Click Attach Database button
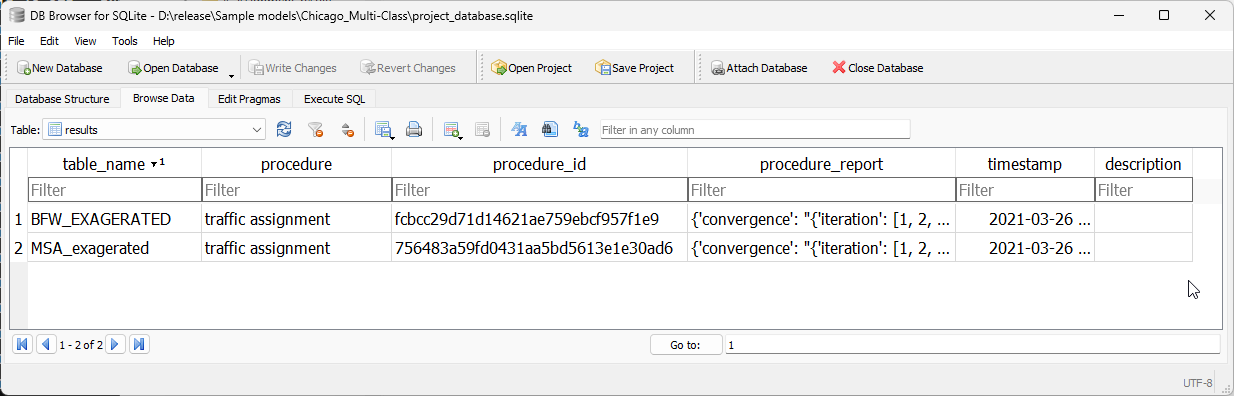 click(x=758, y=68)
